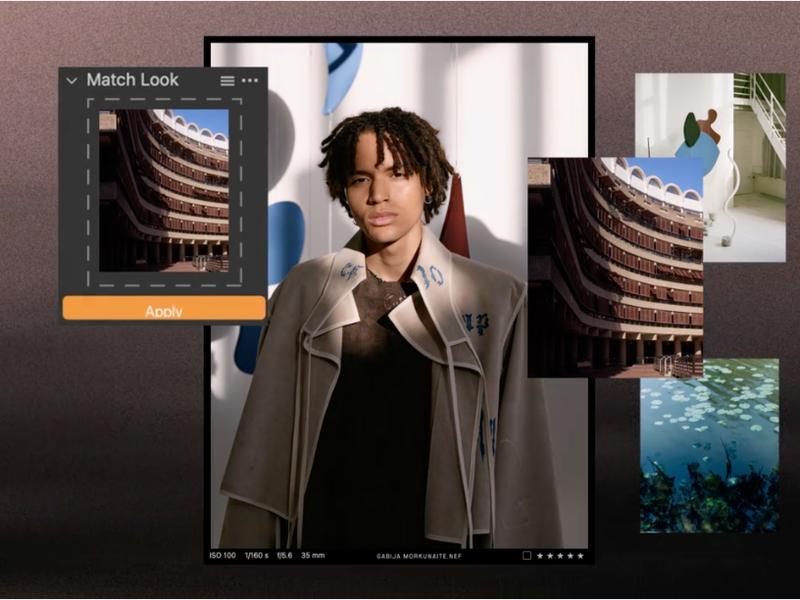Toggle the fourth rating star

pyautogui.click(x=570, y=555)
